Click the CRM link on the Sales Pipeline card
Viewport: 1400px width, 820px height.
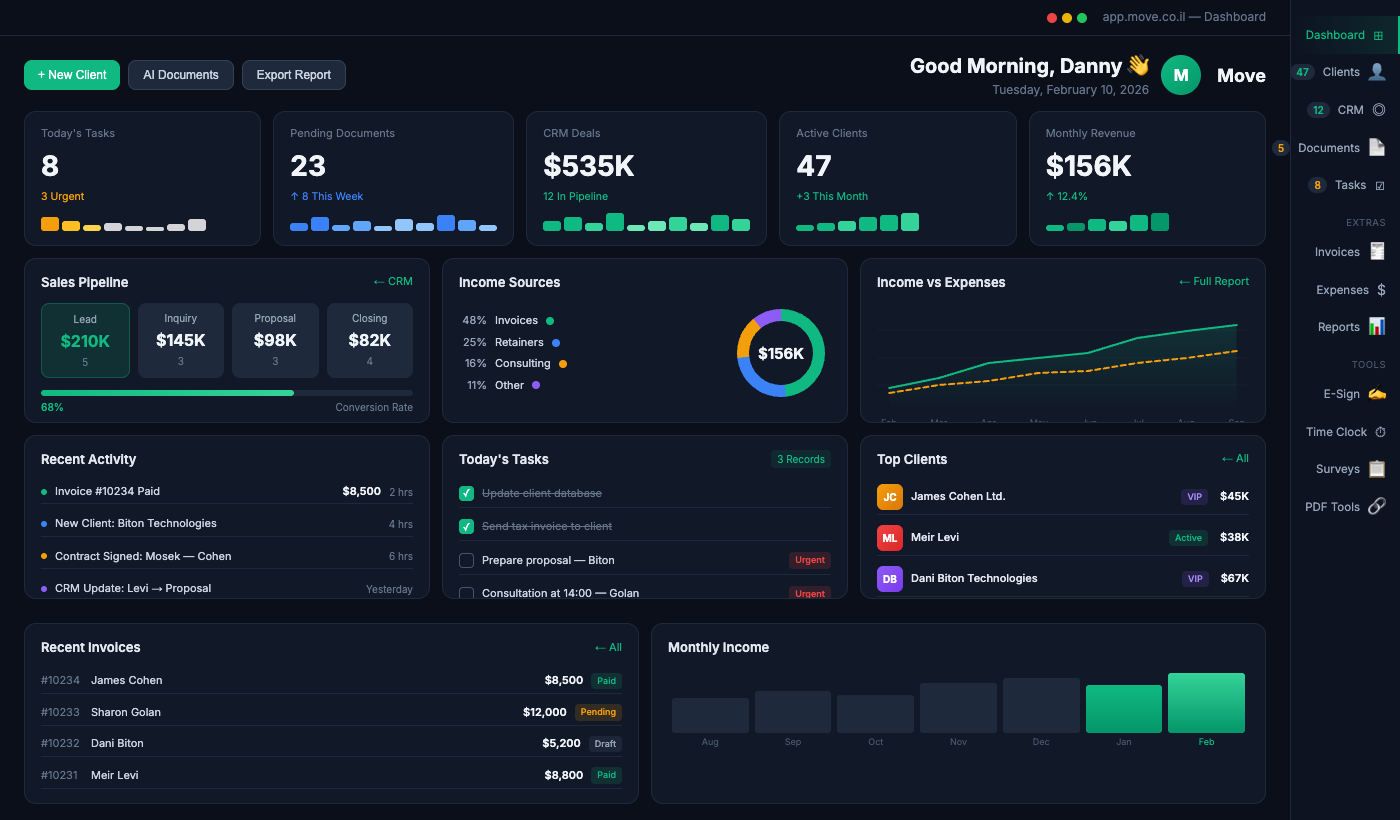[393, 281]
